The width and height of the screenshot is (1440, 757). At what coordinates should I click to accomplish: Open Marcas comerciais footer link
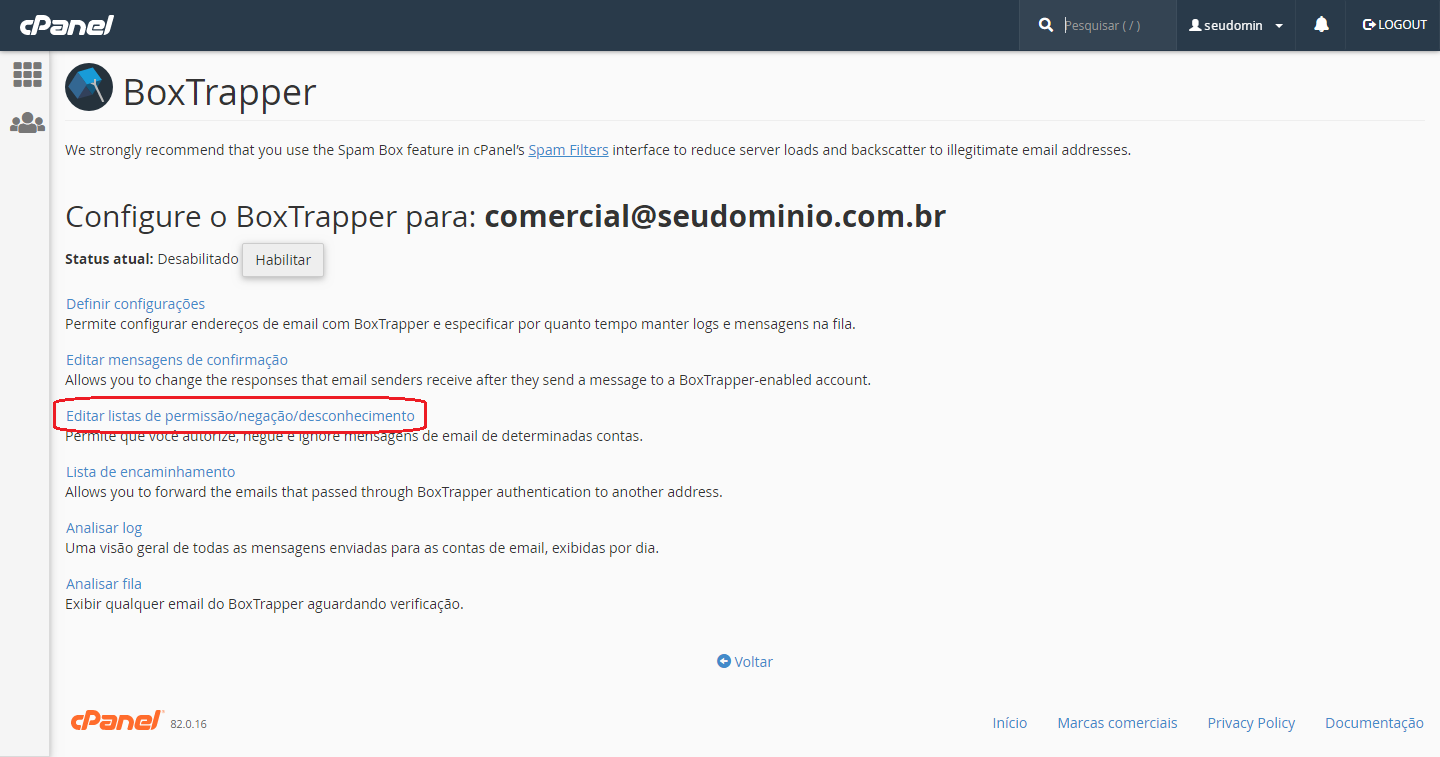coord(1118,723)
